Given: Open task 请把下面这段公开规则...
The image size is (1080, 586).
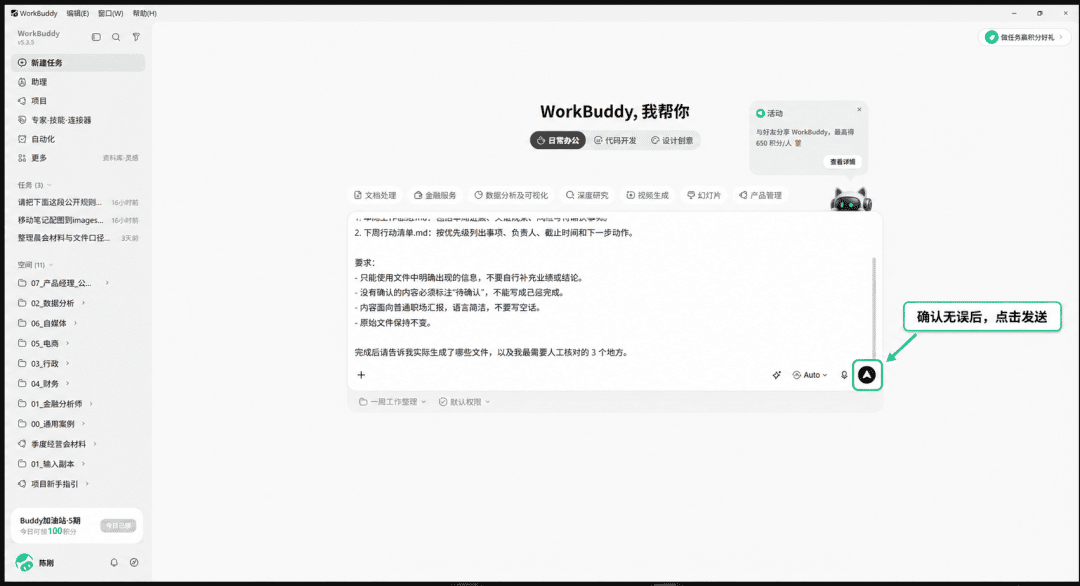Looking at the screenshot, I should [78, 202].
